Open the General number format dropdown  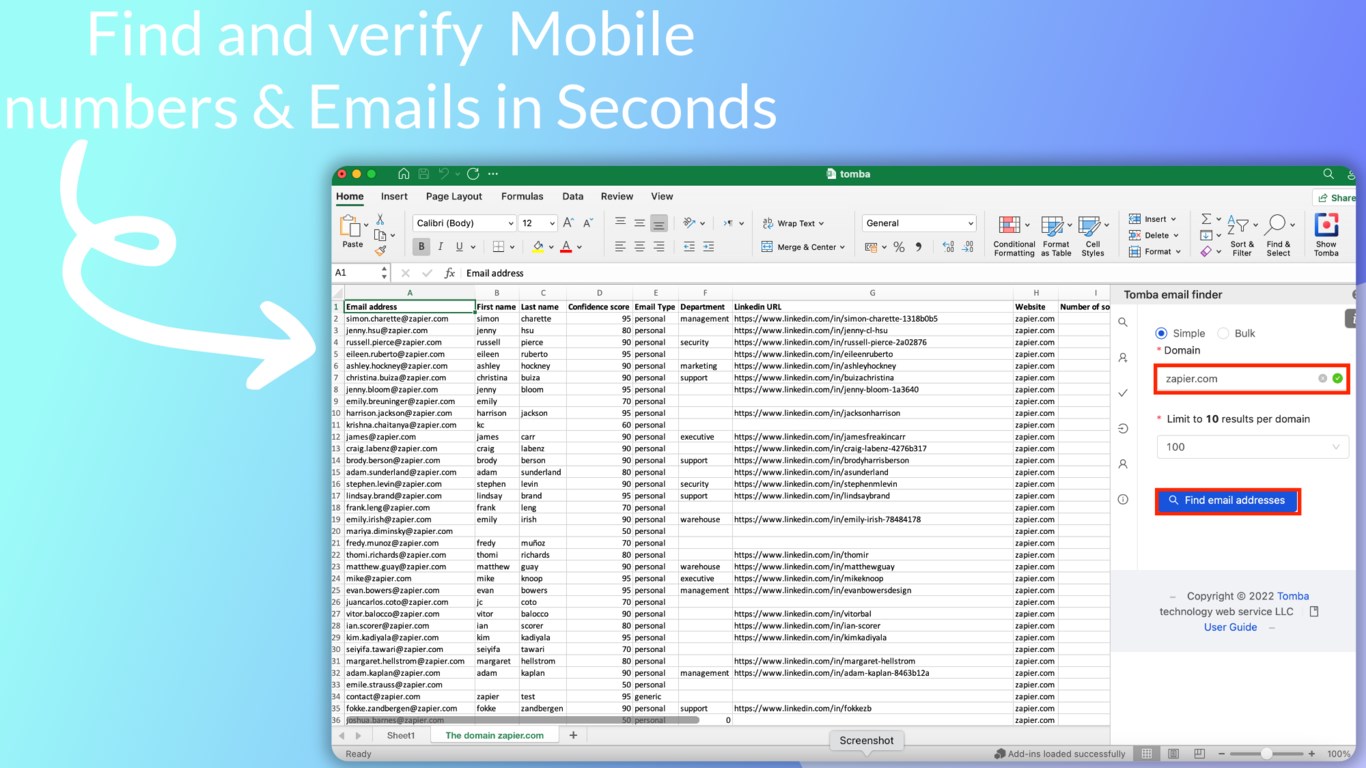[919, 223]
